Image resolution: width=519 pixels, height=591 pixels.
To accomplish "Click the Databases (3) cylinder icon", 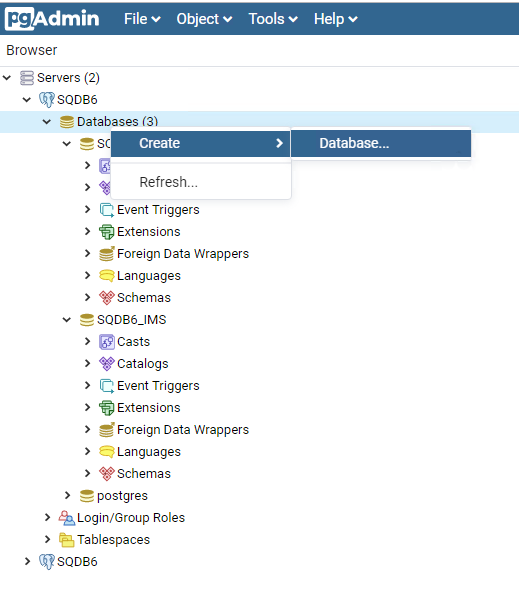I will tap(67, 122).
